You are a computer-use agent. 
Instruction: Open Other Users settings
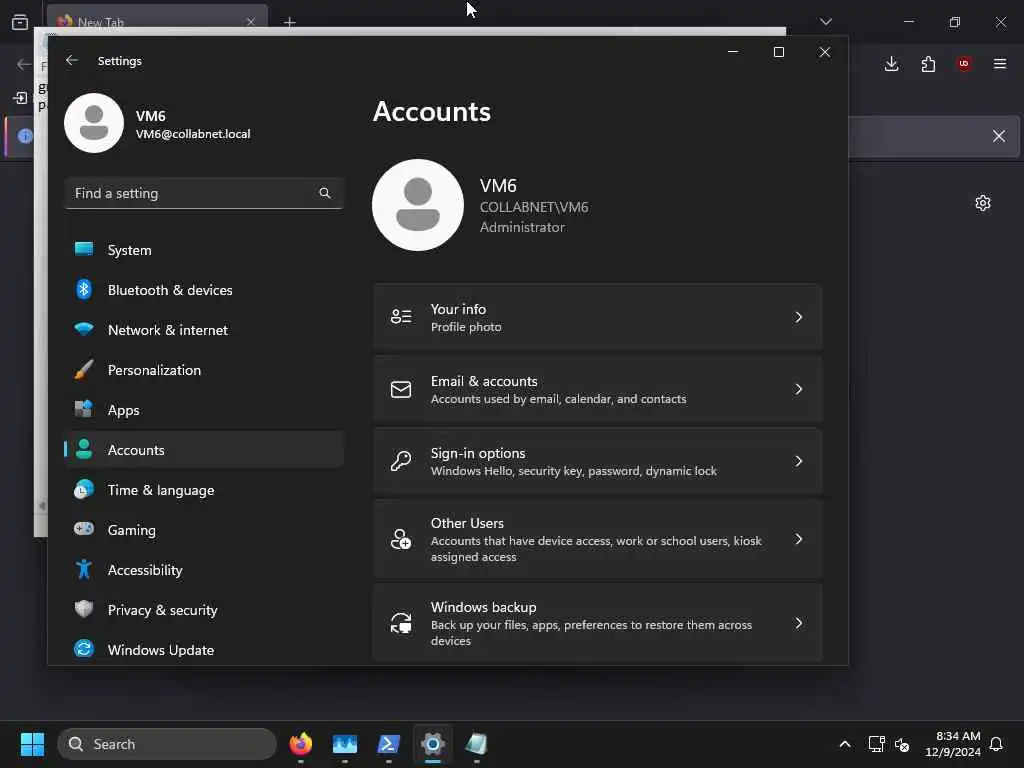click(x=598, y=539)
